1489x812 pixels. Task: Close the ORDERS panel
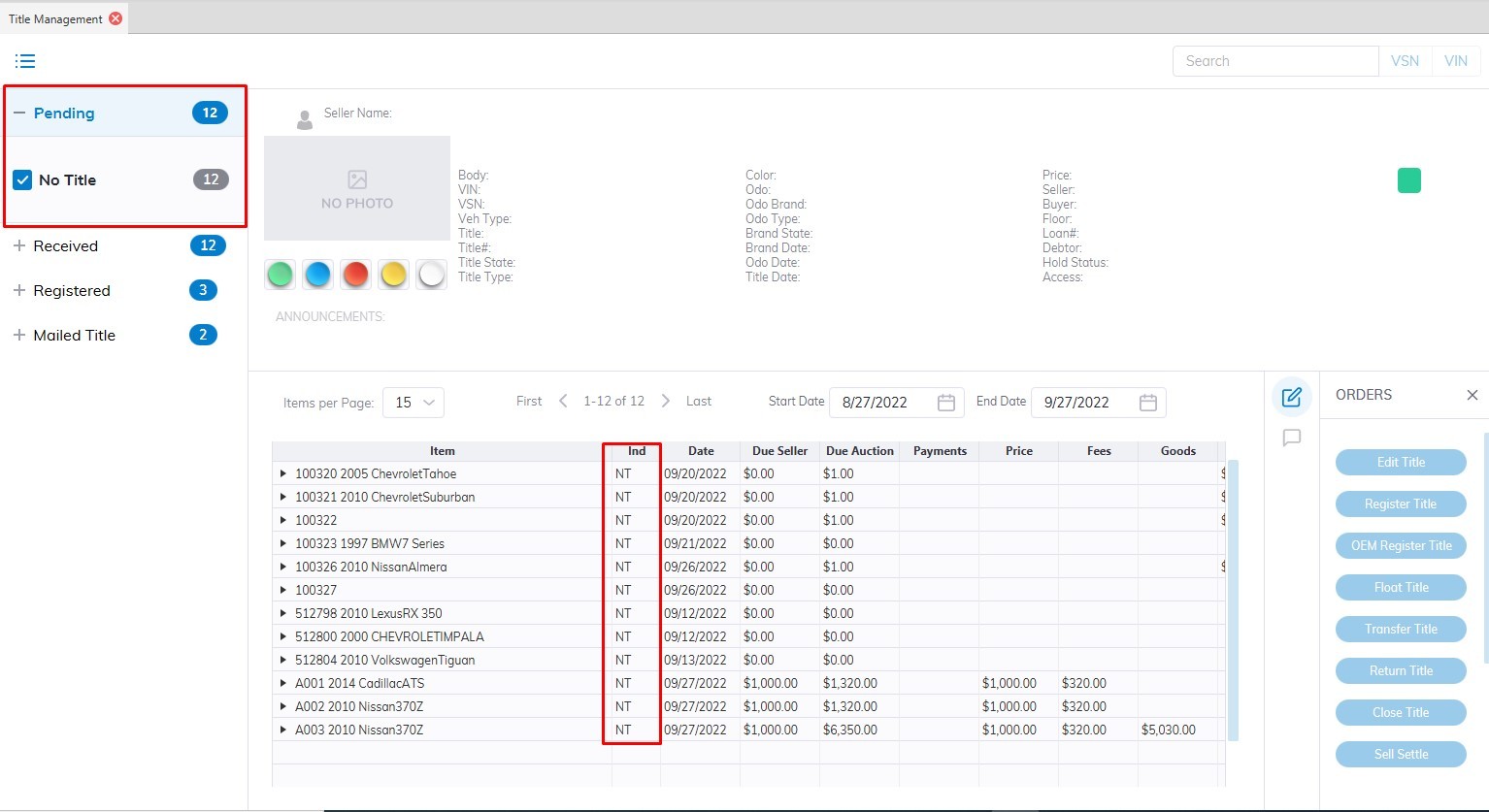coord(1472,395)
